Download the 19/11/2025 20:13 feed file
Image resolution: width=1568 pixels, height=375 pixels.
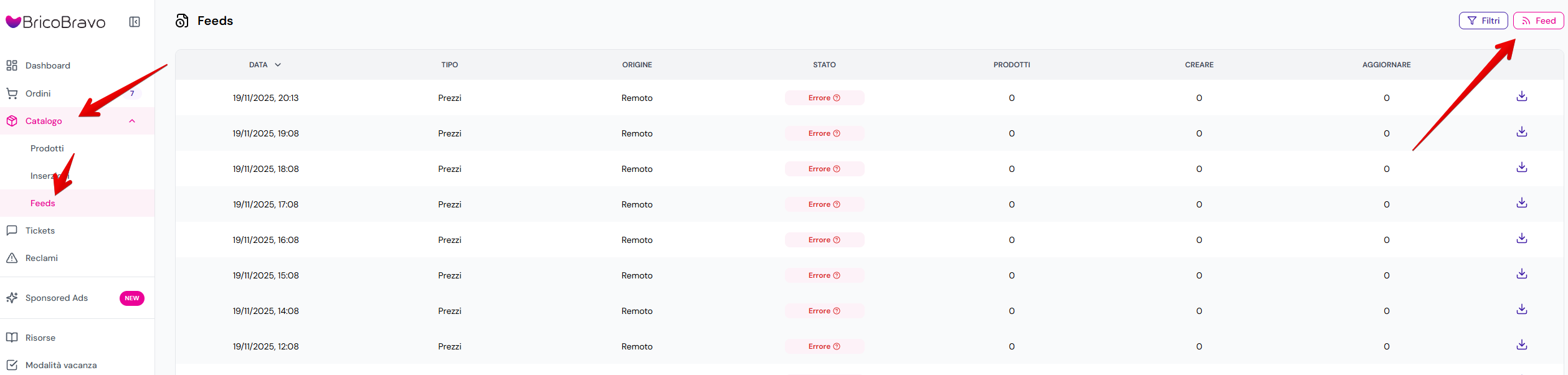pyautogui.click(x=1521, y=97)
